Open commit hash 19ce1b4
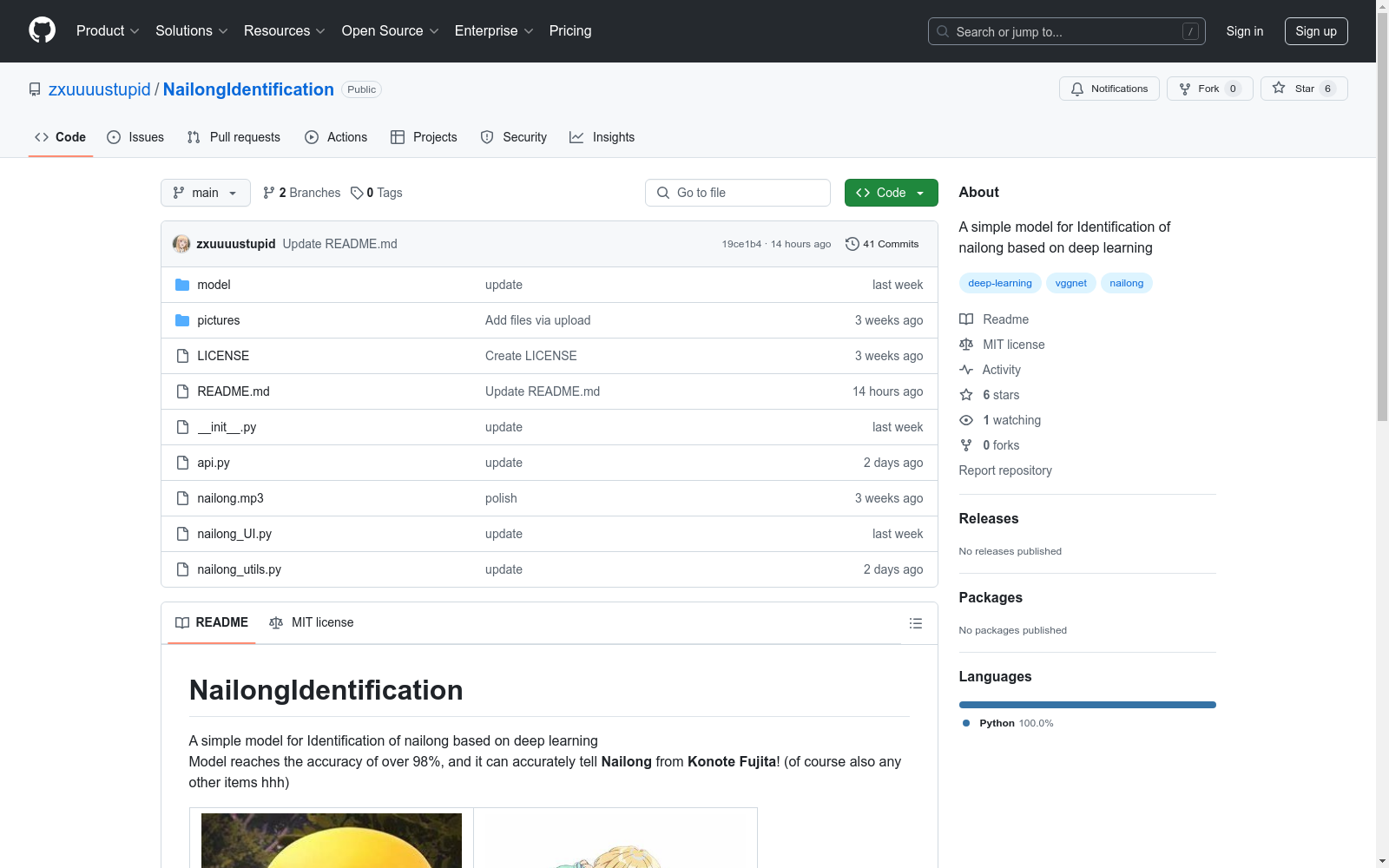The width and height of the screenshot is (1389, 868). point(741,244)
